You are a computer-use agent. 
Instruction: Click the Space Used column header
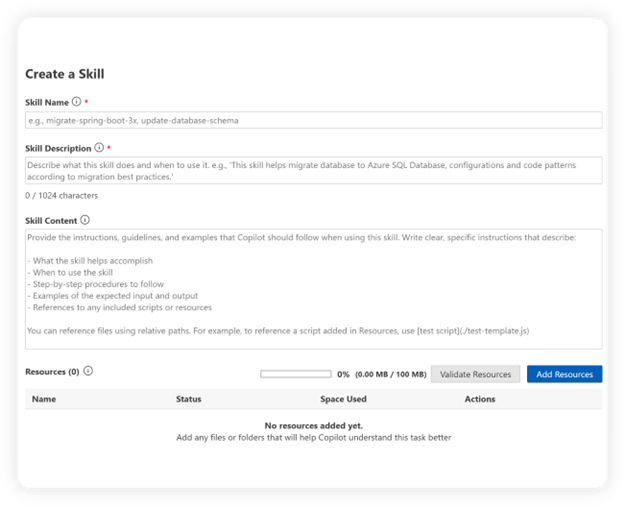343,399
